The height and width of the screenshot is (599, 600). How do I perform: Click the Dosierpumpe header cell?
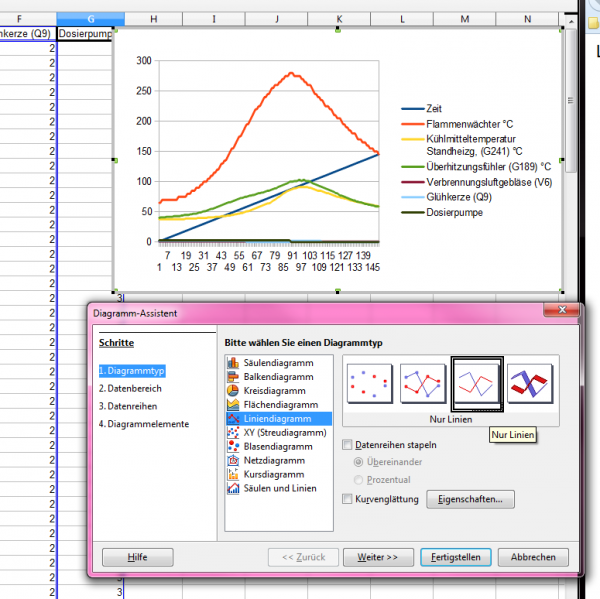85,34
